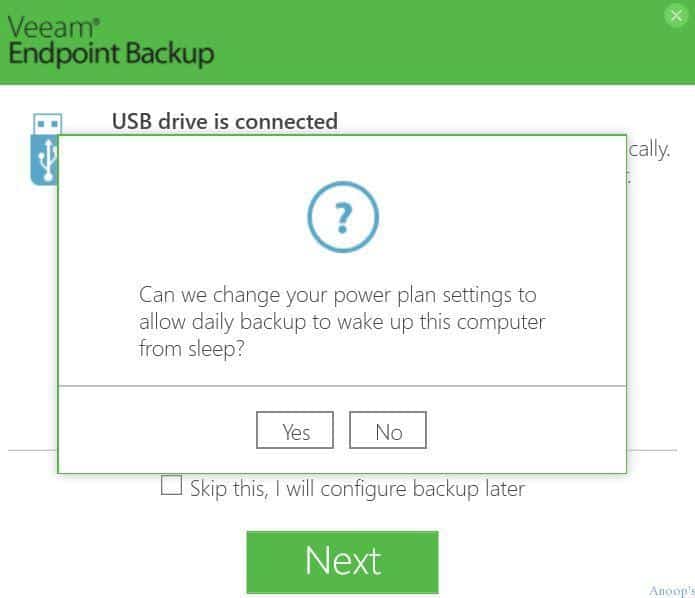The width and height of the screenshot is (695, 598).
Task: Decline power plan change with No
Action: click(388, 430)
